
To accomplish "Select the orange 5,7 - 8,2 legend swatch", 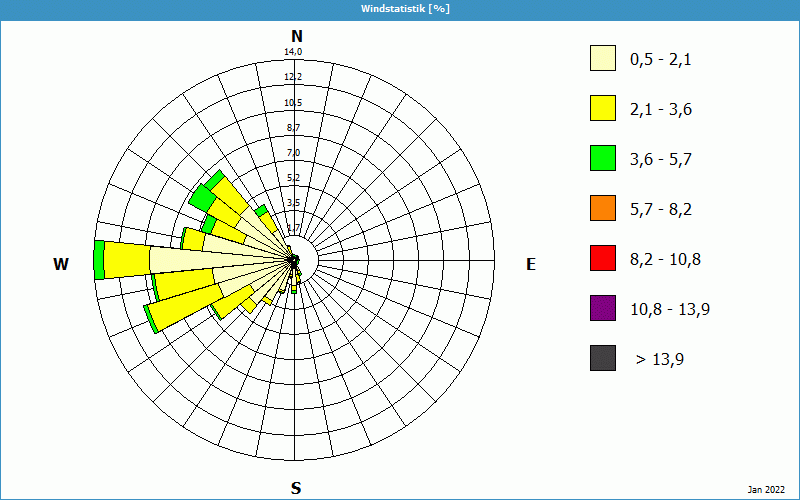I will coord(602,208).
